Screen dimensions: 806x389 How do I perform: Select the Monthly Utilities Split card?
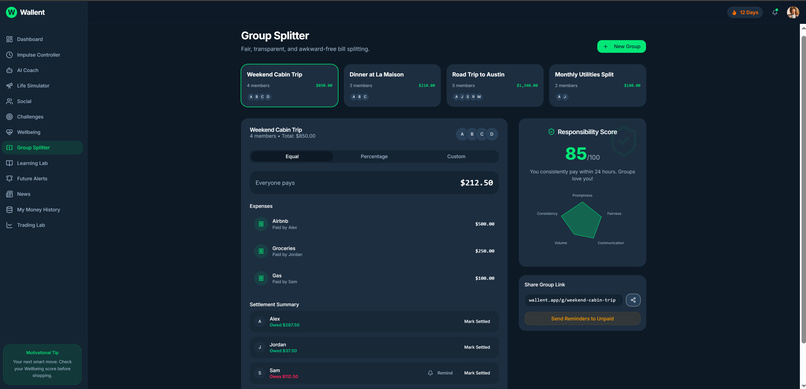click(x=597, y=85)
